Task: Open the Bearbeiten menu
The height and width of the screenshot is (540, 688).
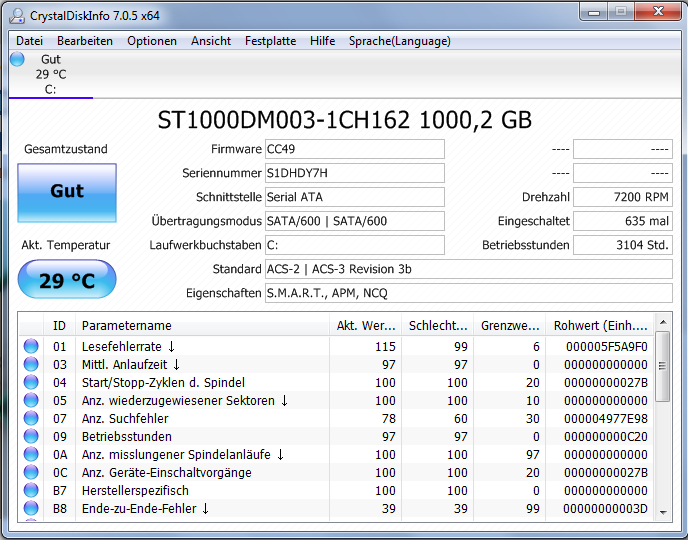Action: [85, 41]
